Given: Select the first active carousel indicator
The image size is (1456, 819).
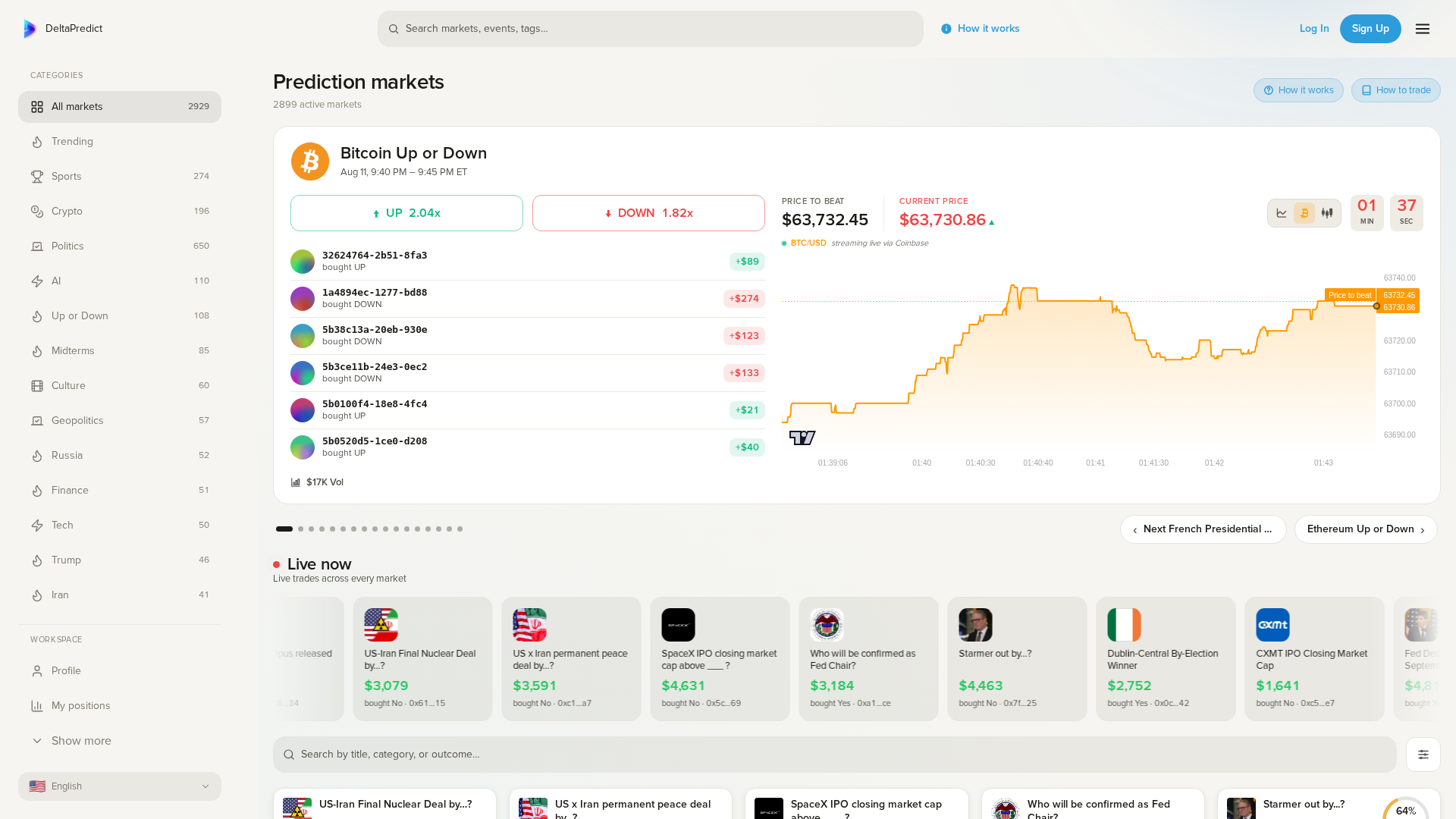Looking at the screenshot, I should (x=284, y=529).
